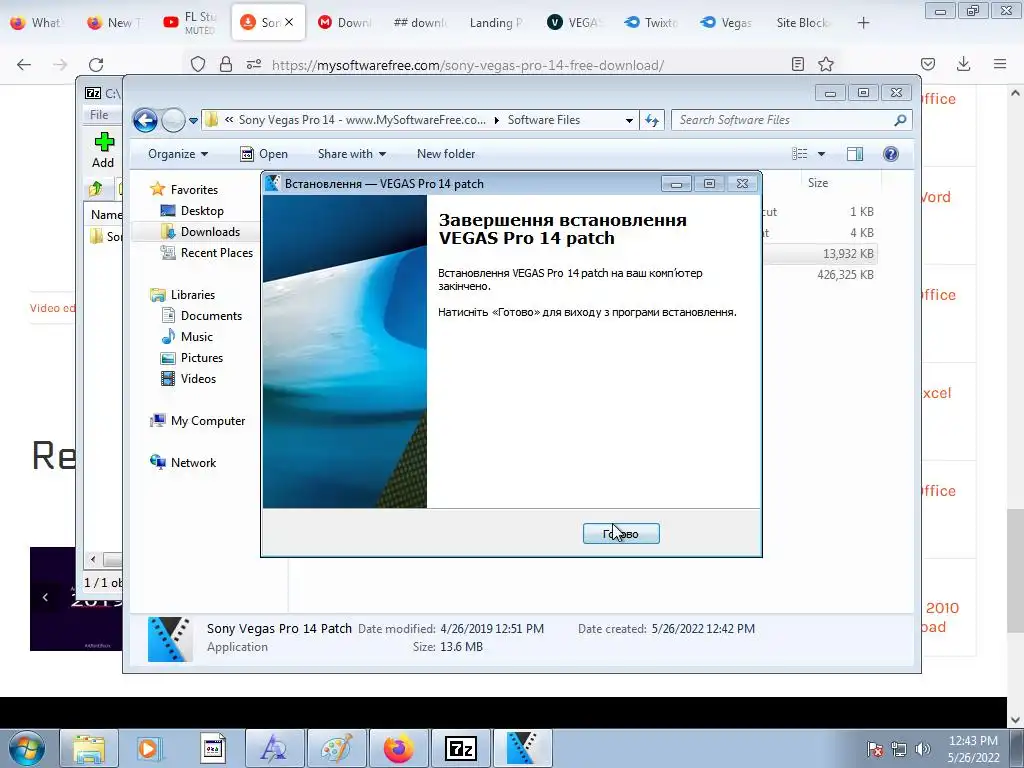Click 7-Zip up folder icon
The width and height of the screenshot is (1024, 768).
[x=95, y=189]
